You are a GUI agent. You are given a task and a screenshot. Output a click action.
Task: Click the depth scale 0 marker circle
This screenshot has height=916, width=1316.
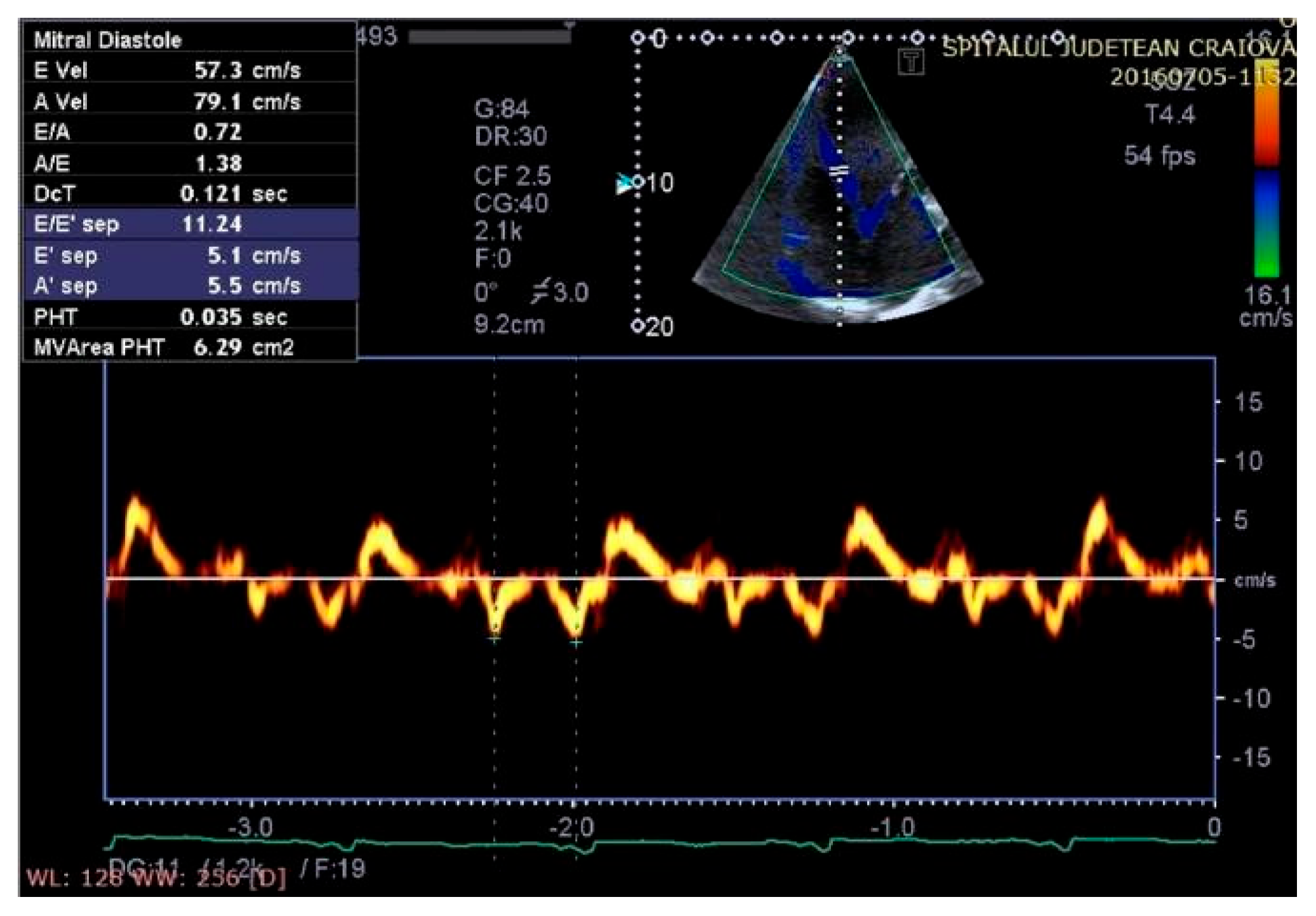coord(637,39)
